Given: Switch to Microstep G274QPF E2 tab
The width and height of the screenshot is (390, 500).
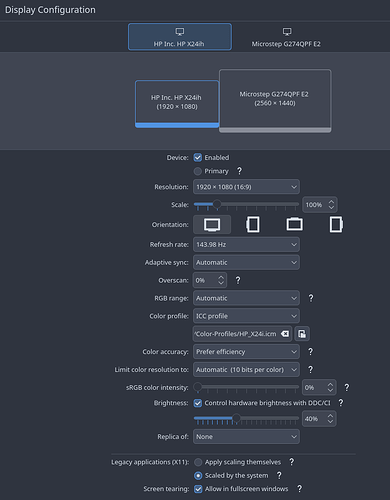Looking at the screenshot, I should pyautogui.click(x=286, y=37).
